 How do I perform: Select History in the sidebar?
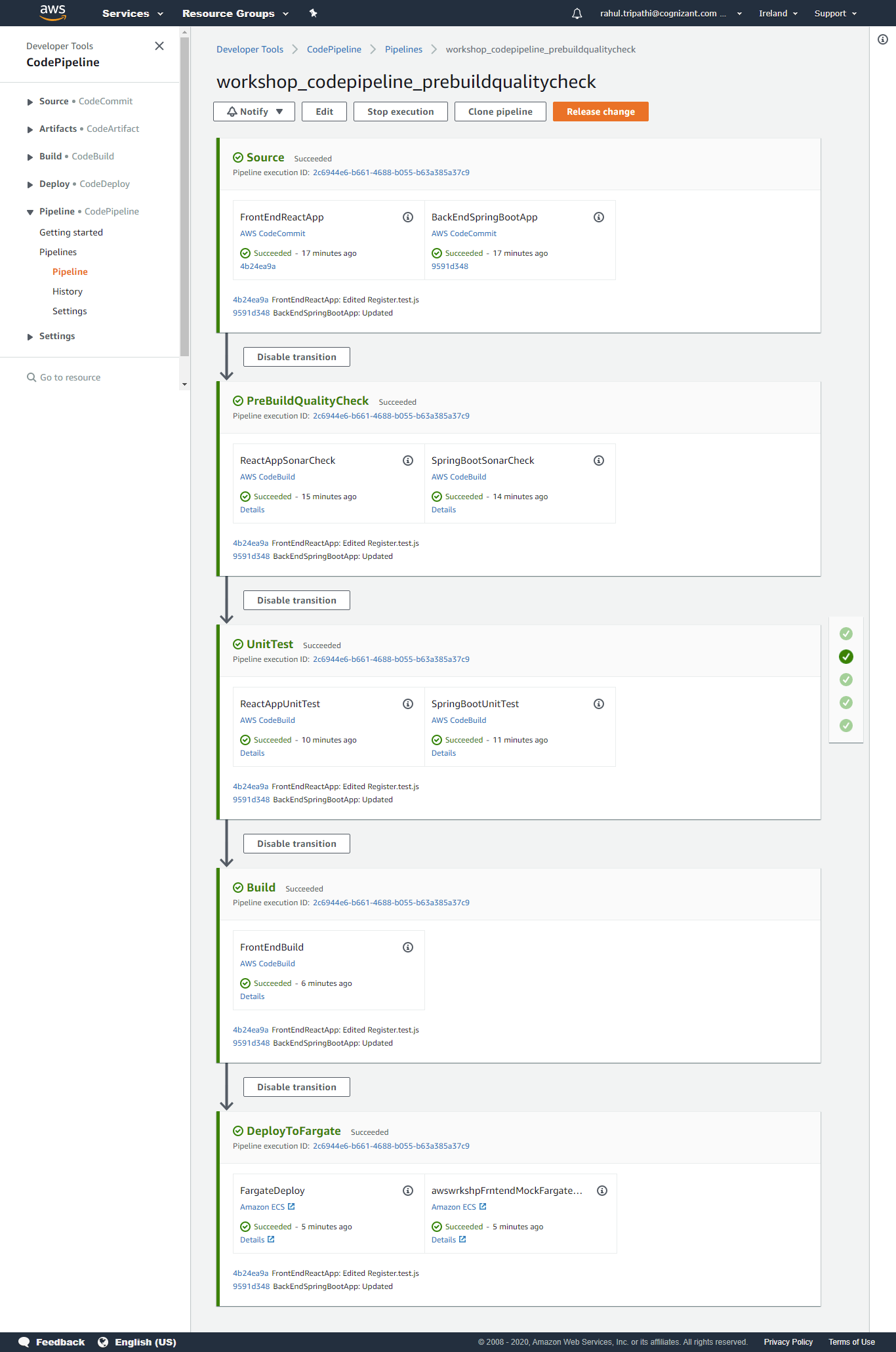pyautogui.click(x=68, y=291)
